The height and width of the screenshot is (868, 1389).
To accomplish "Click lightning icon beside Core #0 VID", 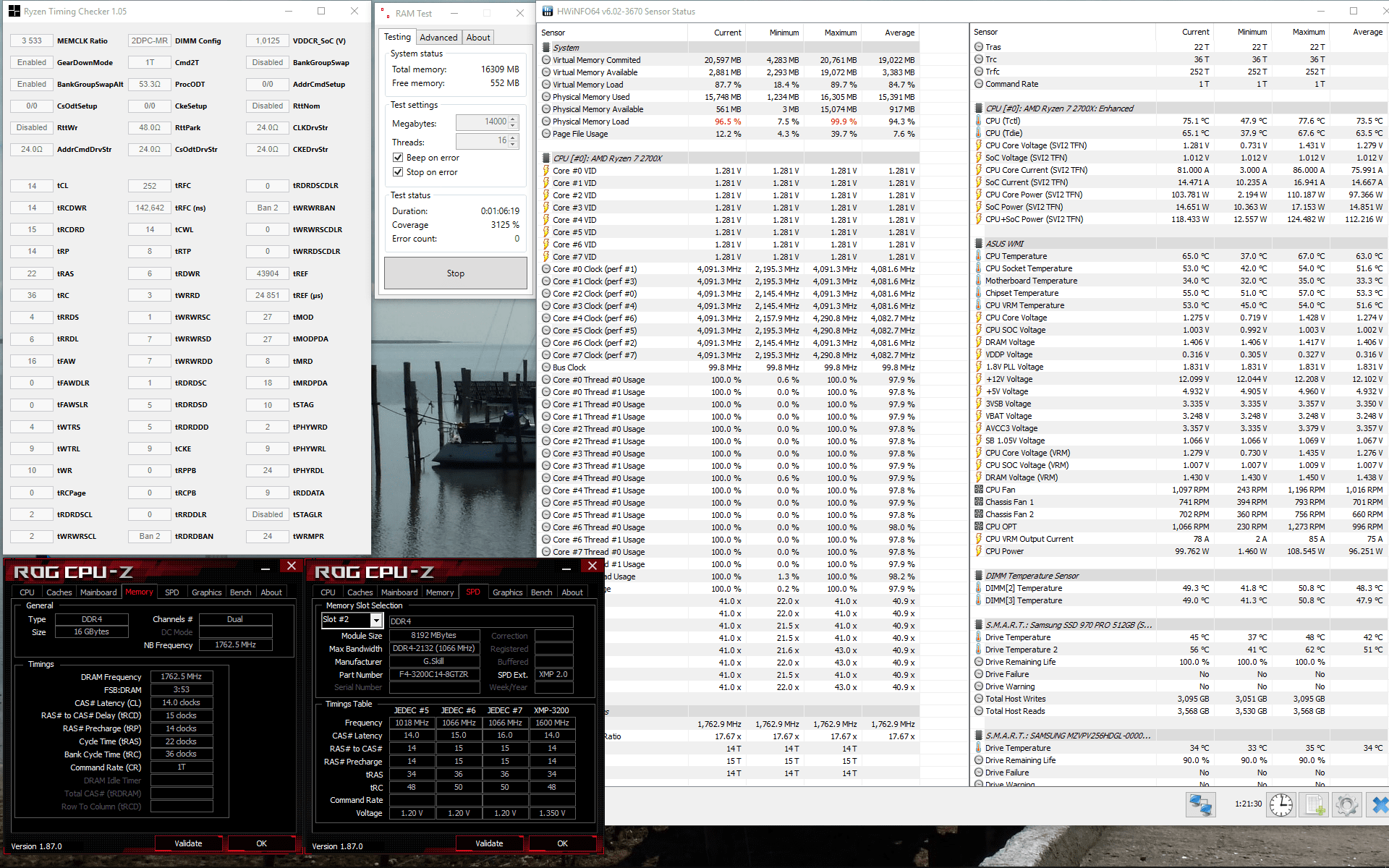I will [x=546, y=171].
